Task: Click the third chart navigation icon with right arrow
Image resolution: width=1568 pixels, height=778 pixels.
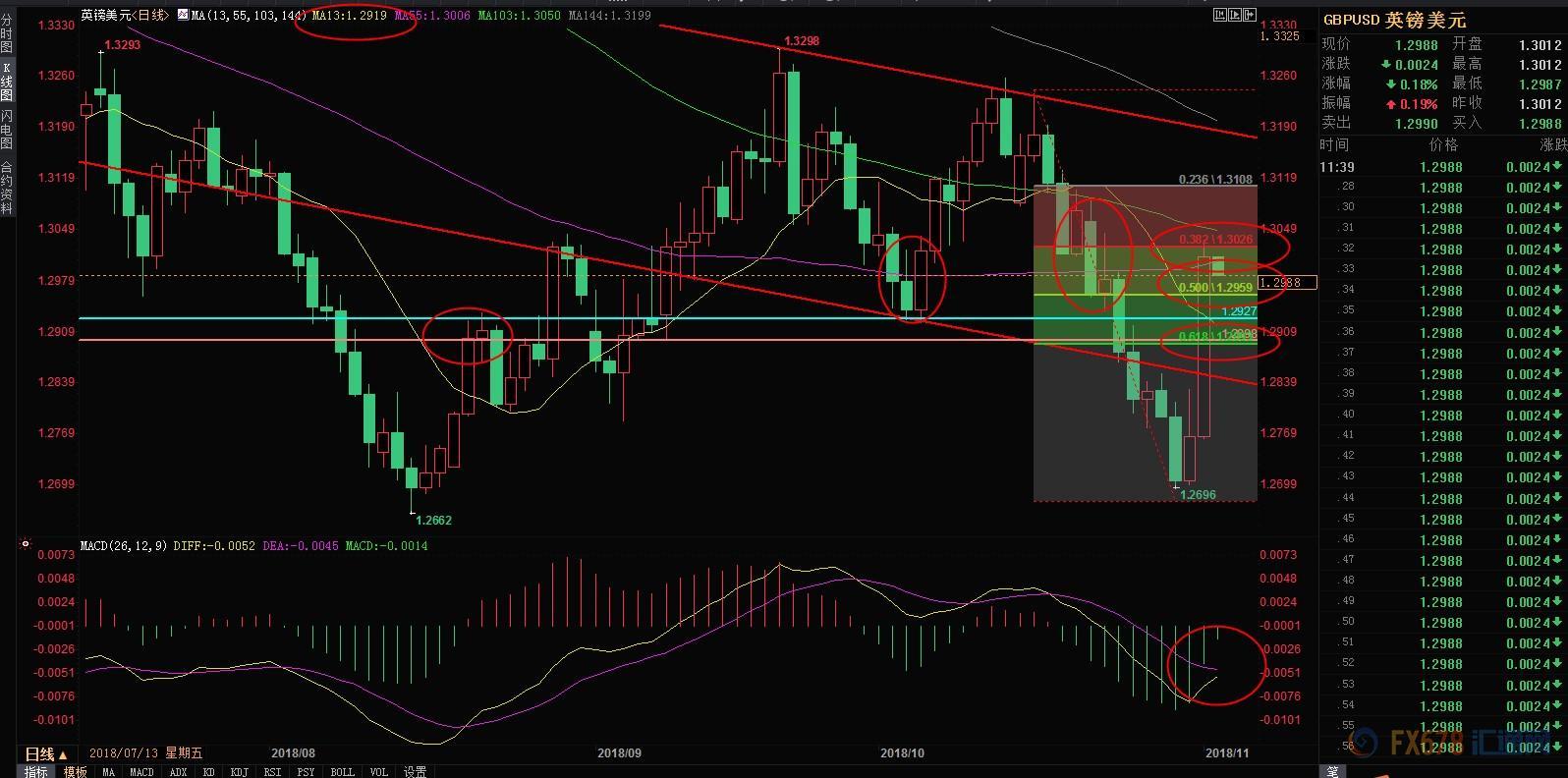Action: (1249, 15)
